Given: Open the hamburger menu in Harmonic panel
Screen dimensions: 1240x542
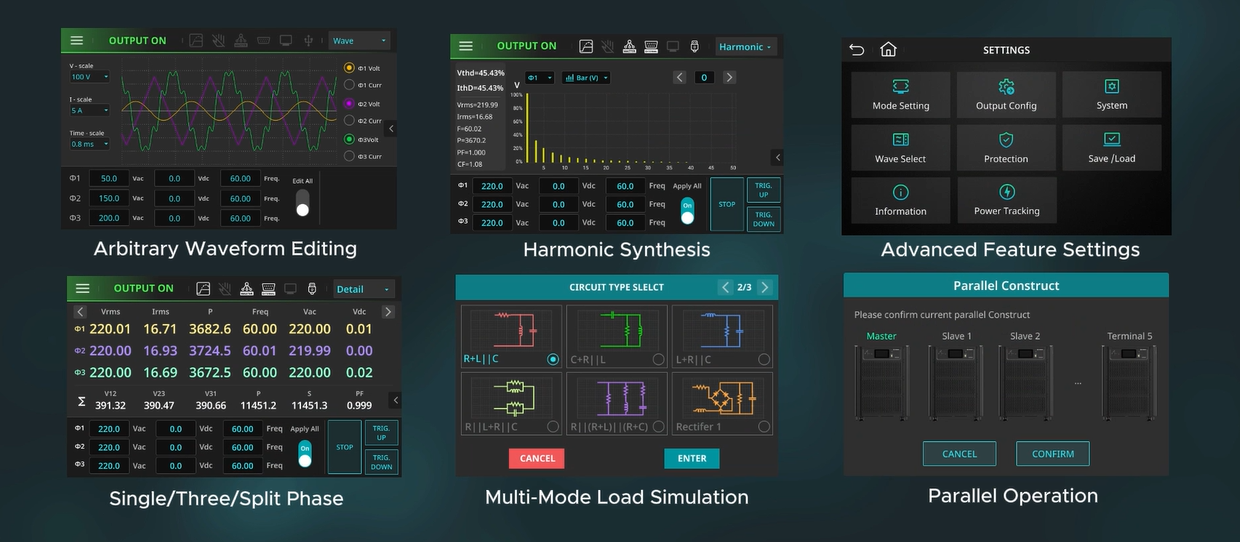Looking at the screenshot, I should coord(466,46).
